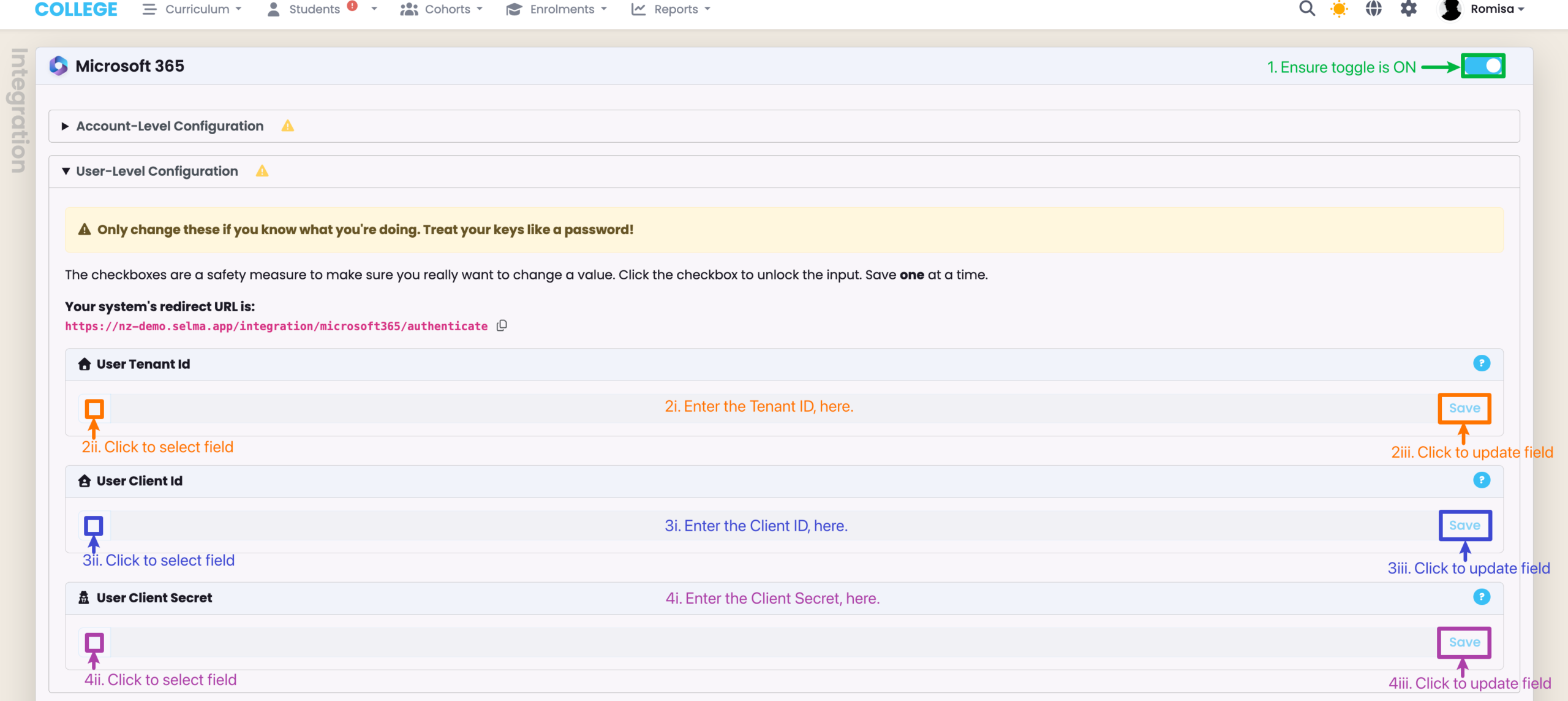
Task: Save the User Client Secret value
Action: 1464,642
